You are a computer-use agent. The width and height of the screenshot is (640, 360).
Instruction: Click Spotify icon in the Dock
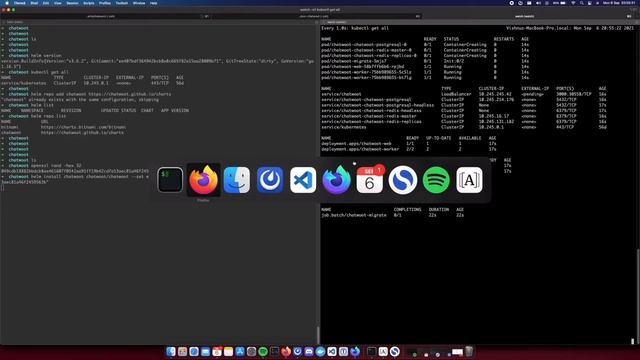[263, 351]
